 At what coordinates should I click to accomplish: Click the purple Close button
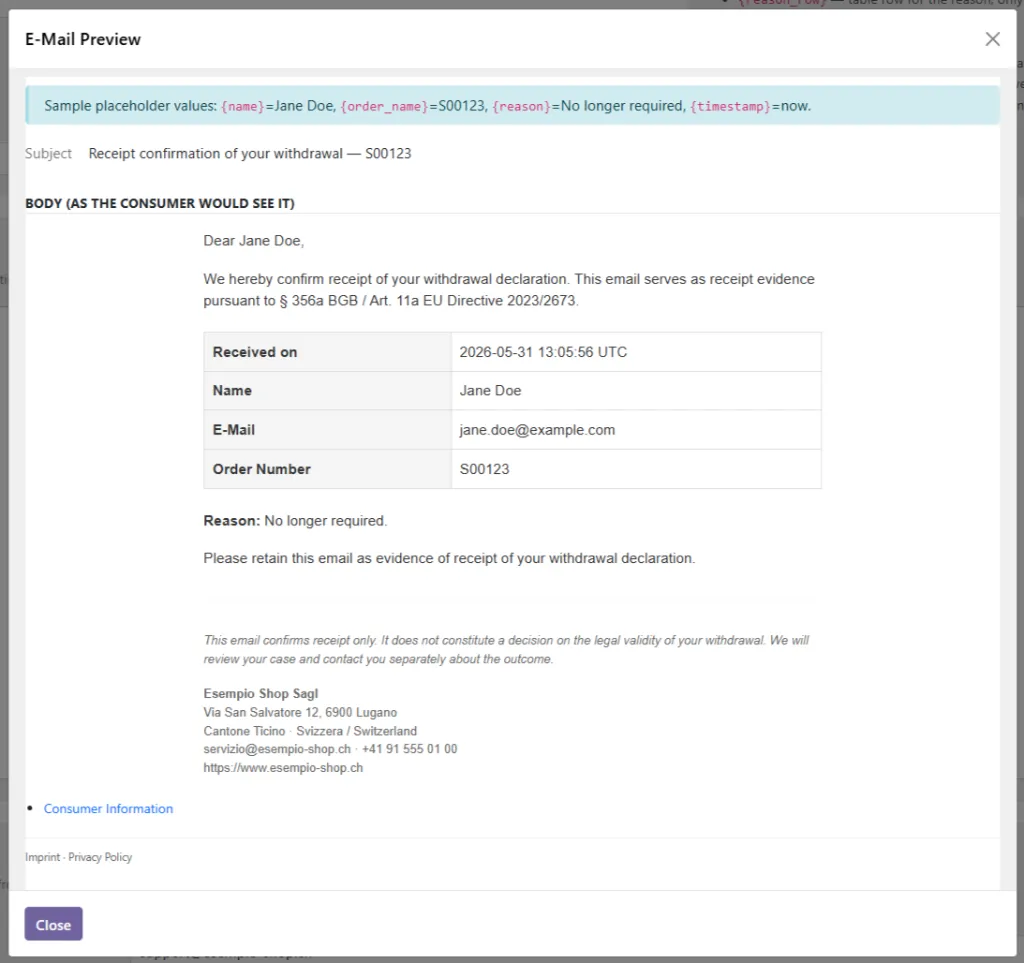pos(54,924)
